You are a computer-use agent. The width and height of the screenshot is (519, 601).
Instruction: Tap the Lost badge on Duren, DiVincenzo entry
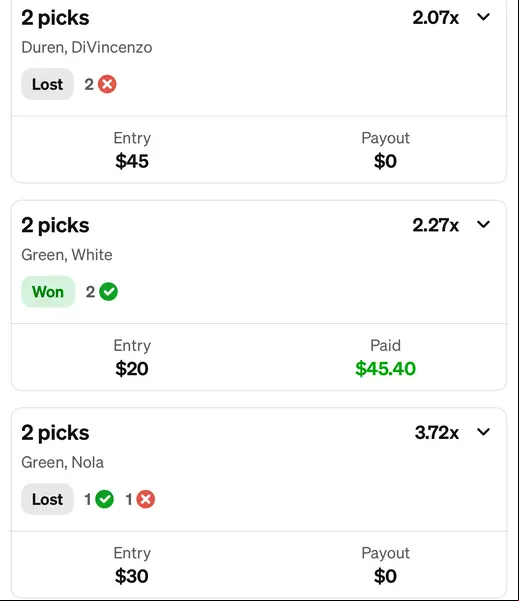click(x=48, y=84)
